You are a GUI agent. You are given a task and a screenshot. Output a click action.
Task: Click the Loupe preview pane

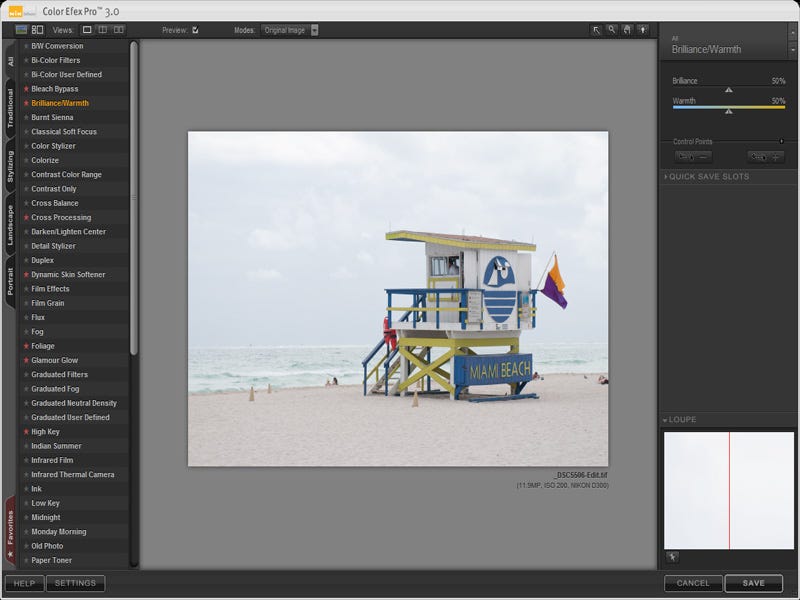(x=729, y=490)
